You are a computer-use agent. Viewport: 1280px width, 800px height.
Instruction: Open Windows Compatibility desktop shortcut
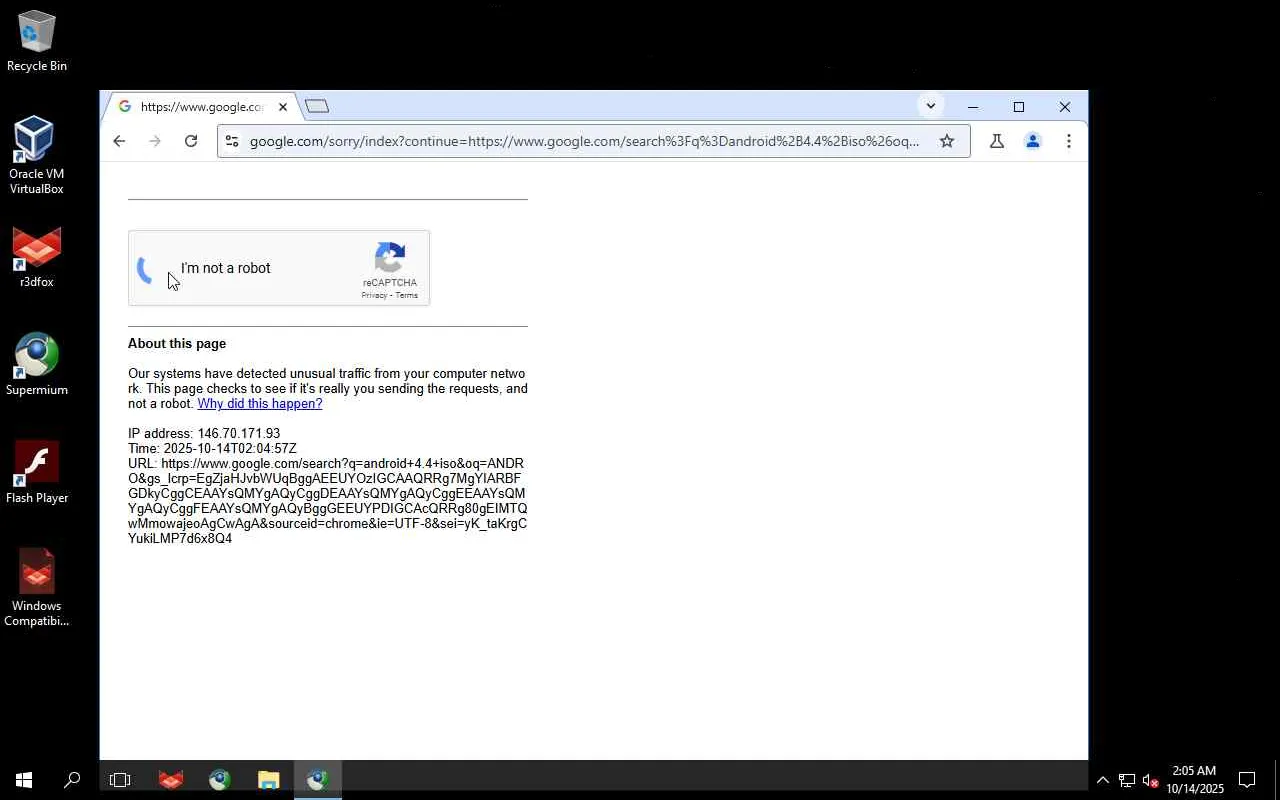pos(37,588)
